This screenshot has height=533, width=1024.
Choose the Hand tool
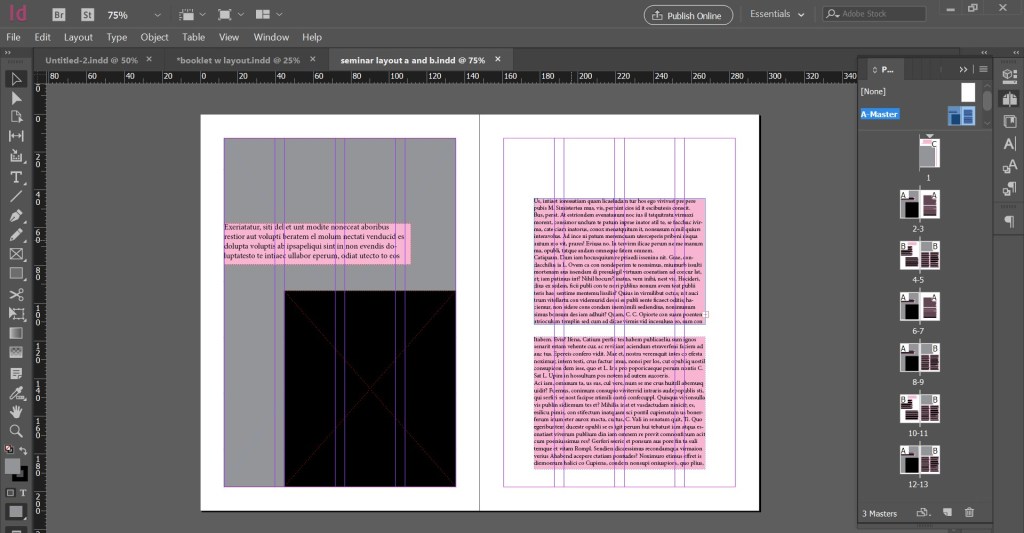click(x=16, y=411)
